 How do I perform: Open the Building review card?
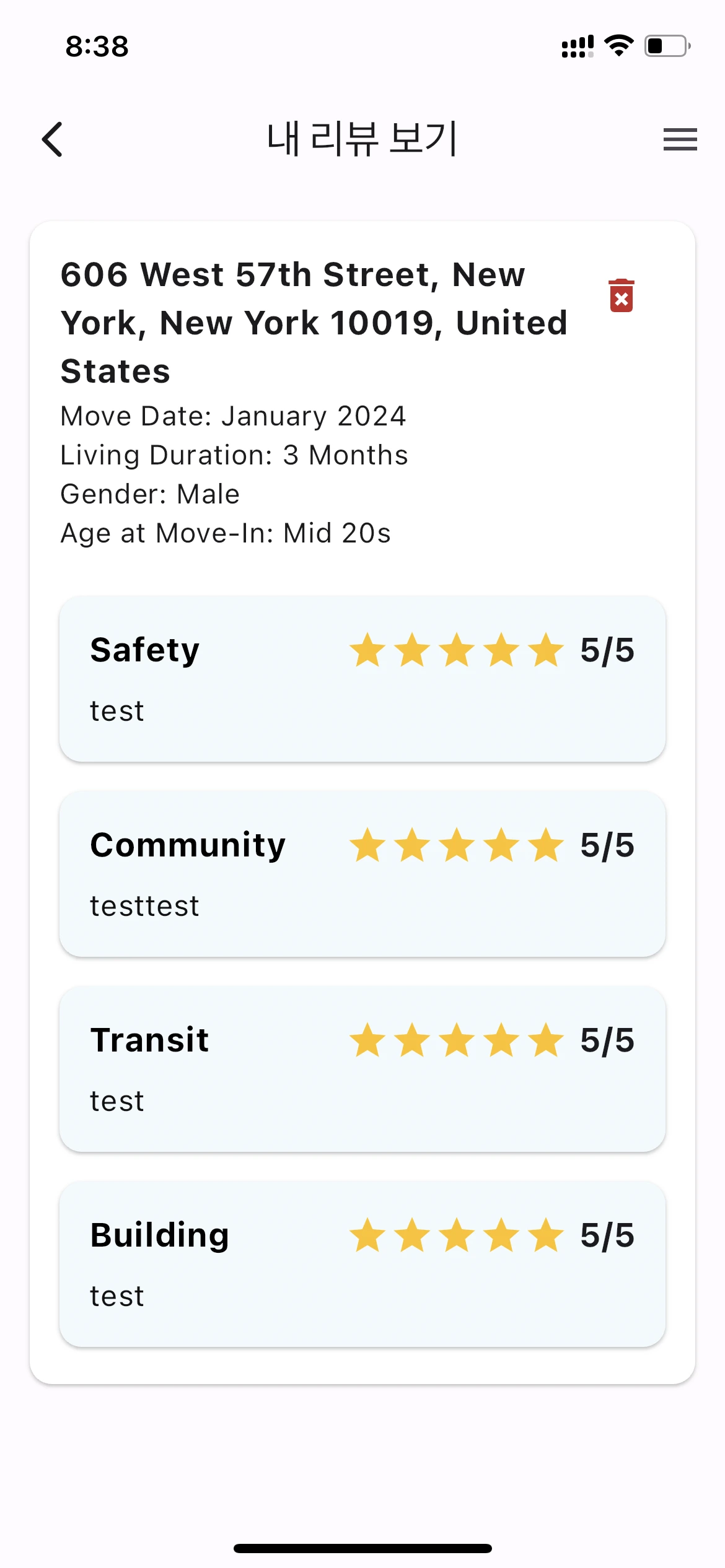(x=362, y=1264)
